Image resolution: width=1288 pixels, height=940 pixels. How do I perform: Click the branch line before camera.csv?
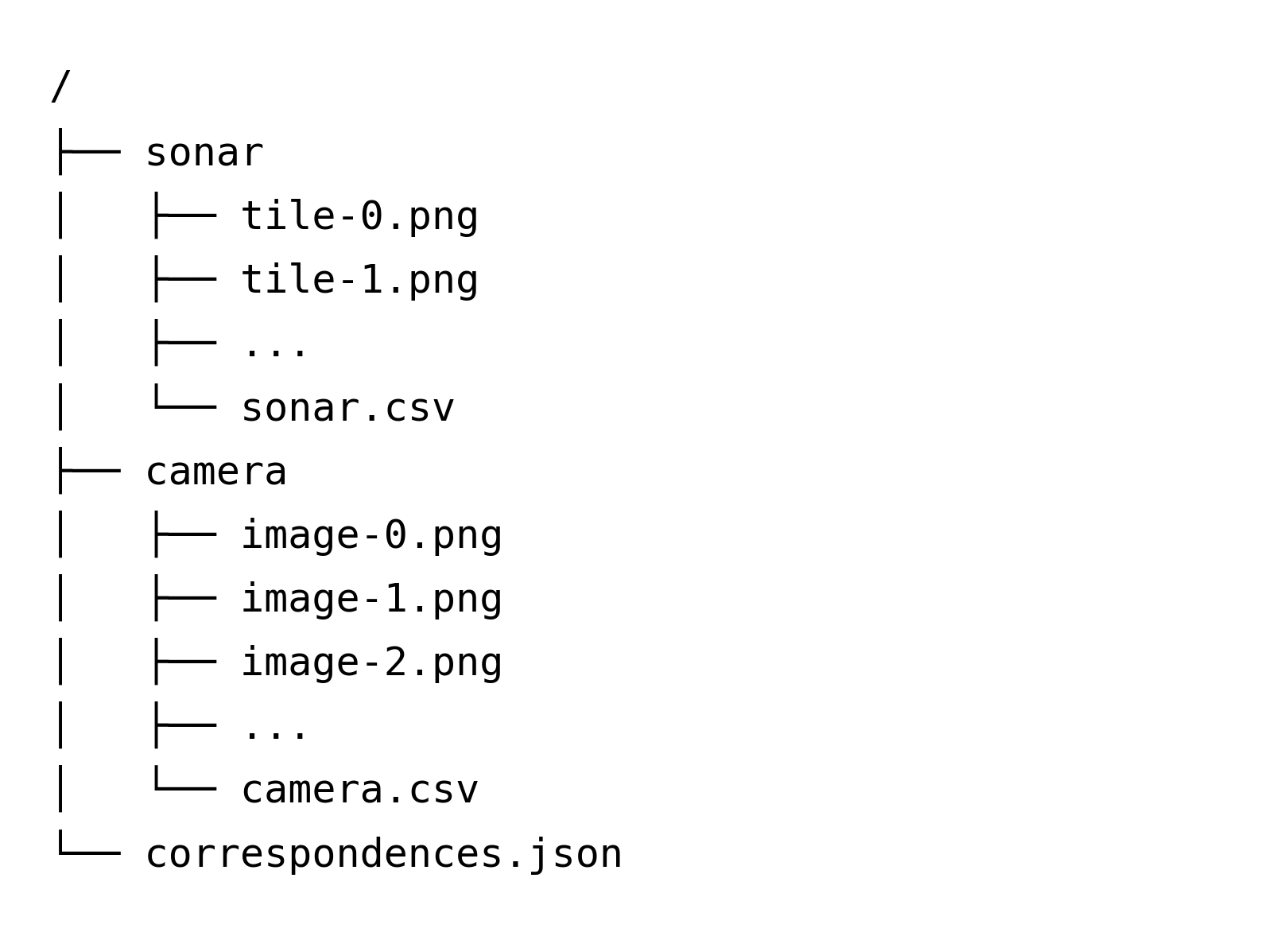184,780
